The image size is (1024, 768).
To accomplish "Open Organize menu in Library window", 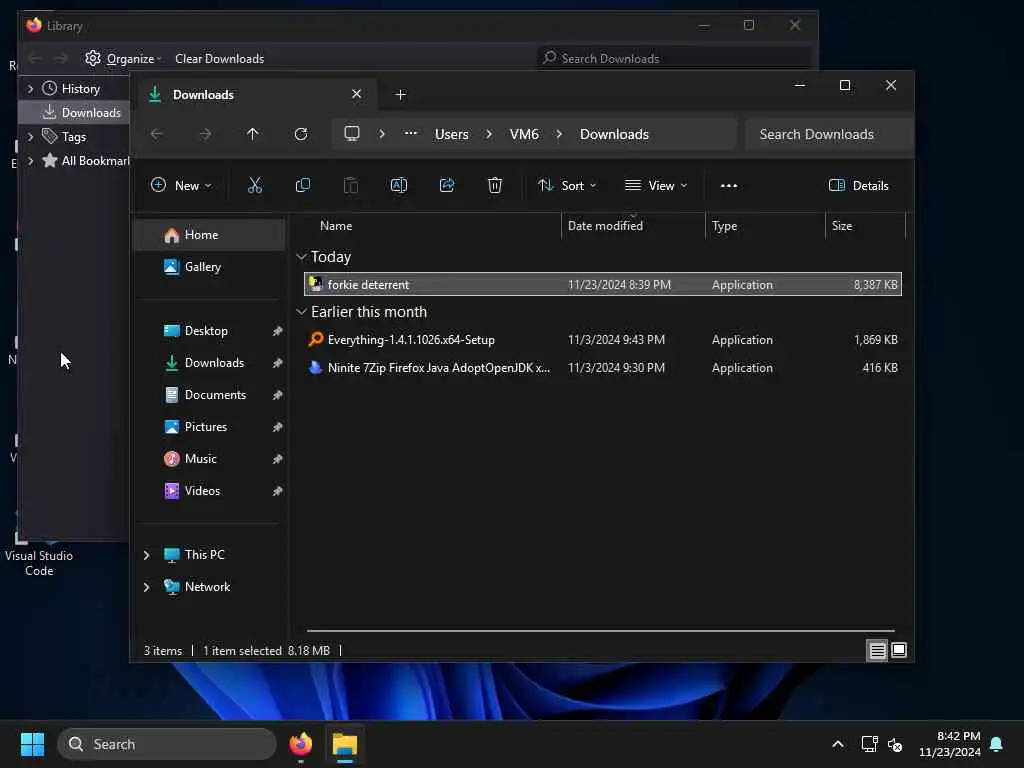I will 123,59.
